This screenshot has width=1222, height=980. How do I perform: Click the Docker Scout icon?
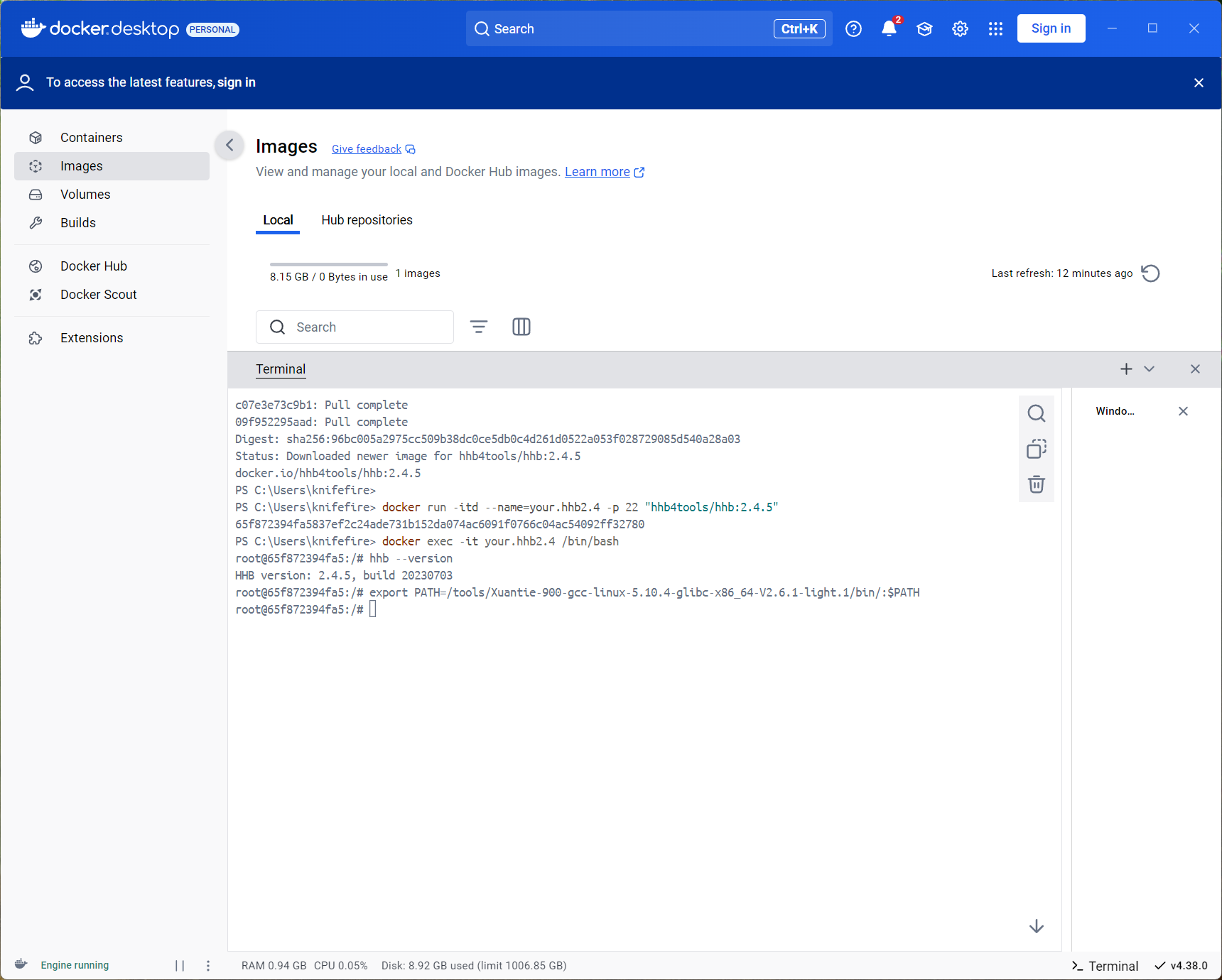coord(36,295)
